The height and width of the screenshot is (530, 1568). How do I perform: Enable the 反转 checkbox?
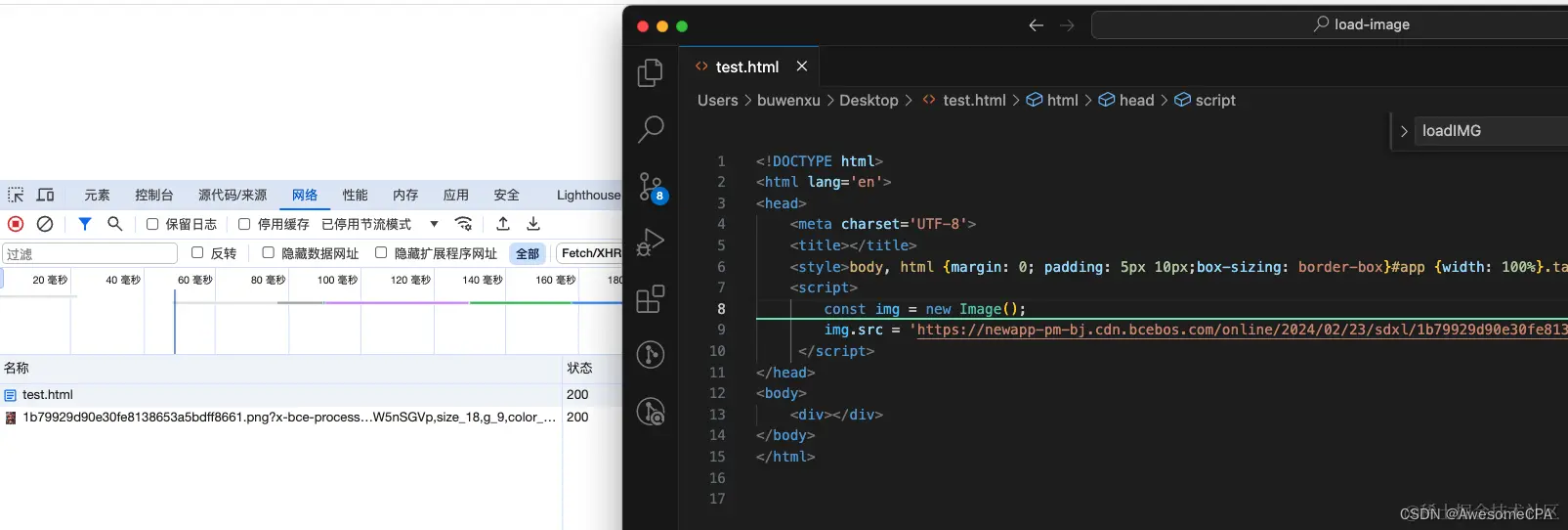coord(197,252)
